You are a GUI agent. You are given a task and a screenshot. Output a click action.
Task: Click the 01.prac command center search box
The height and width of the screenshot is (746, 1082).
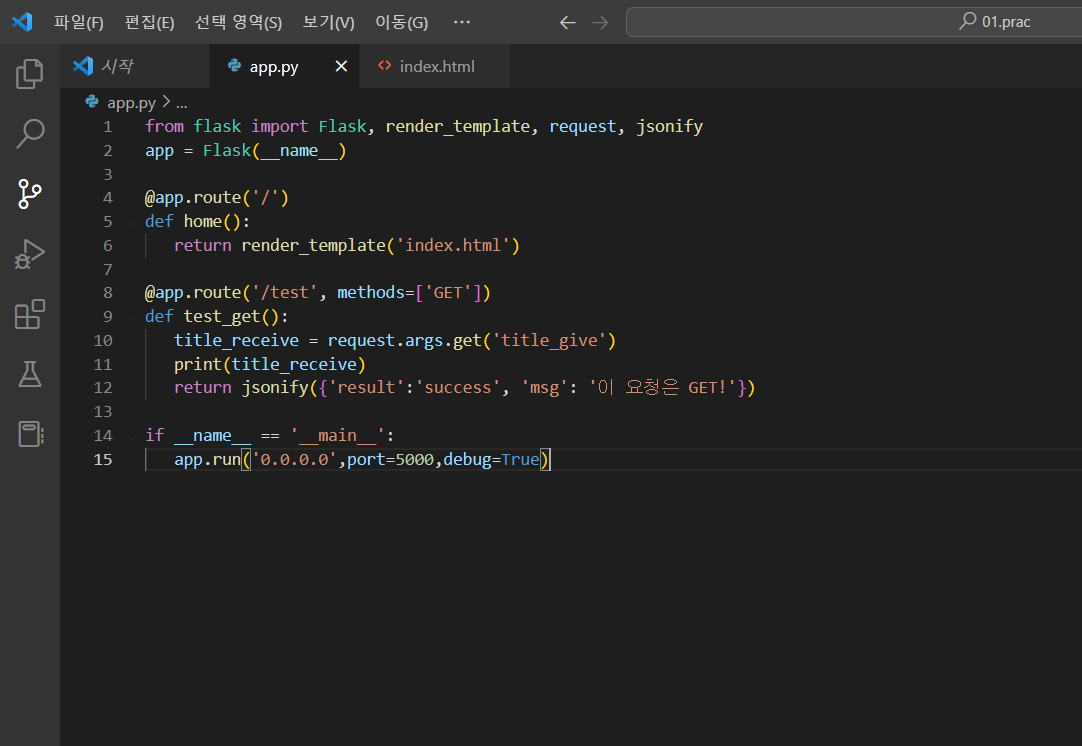[x=854, y=22]
